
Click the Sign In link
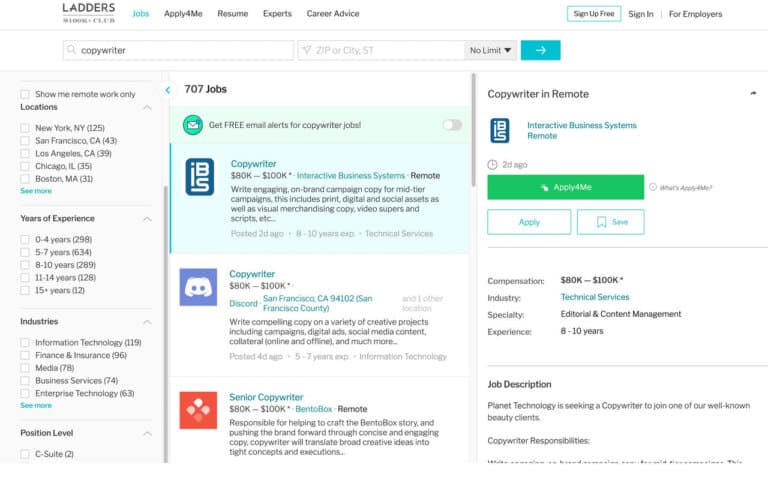(641, 14)
